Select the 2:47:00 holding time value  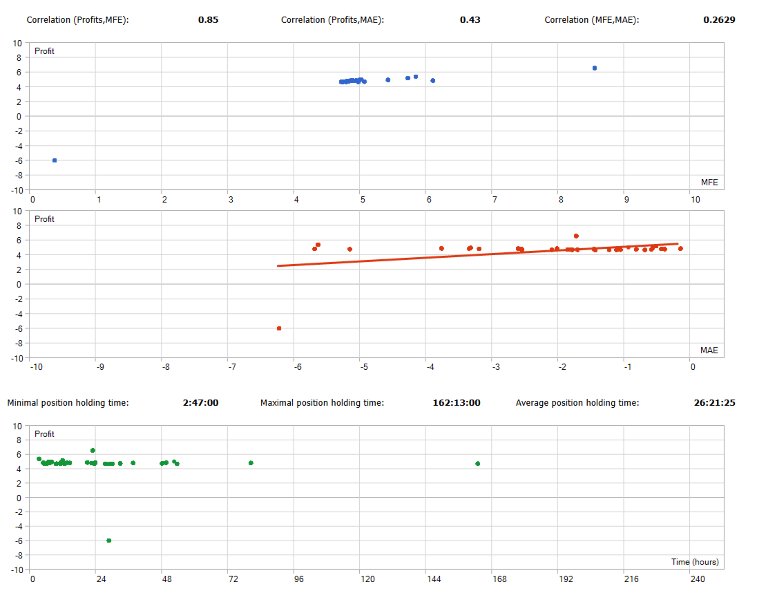pos(200,403)
